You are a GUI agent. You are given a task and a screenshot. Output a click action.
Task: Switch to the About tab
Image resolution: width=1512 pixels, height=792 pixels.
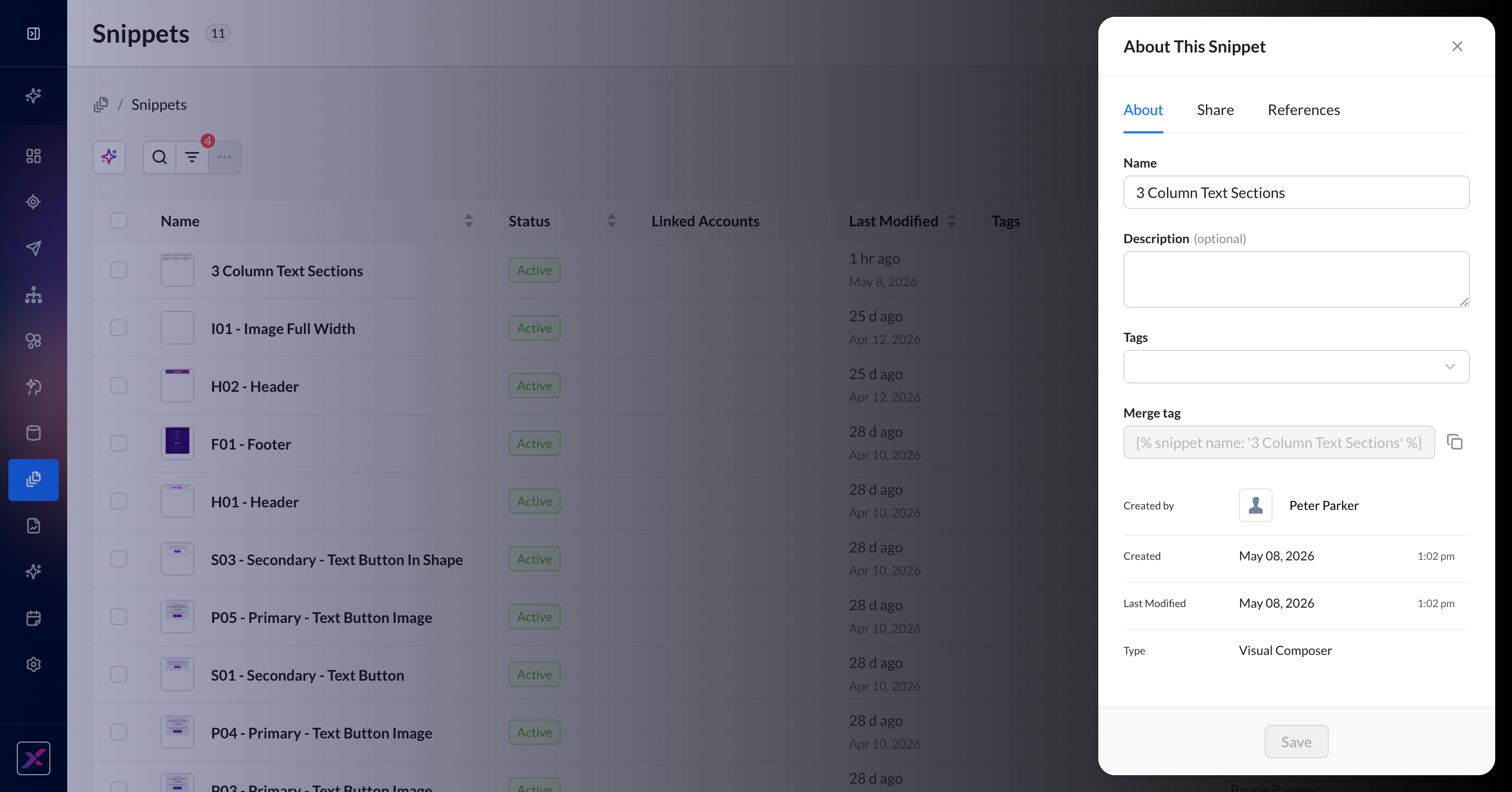pyautogui.click(x=1143, y=110)
